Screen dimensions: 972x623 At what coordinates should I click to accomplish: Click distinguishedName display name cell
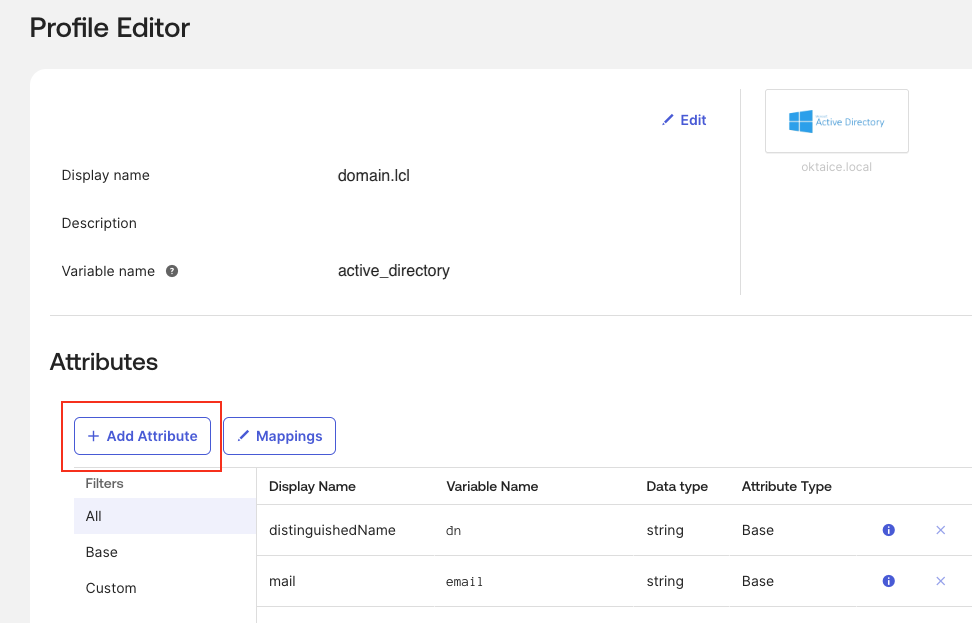(x=332, y=530)
